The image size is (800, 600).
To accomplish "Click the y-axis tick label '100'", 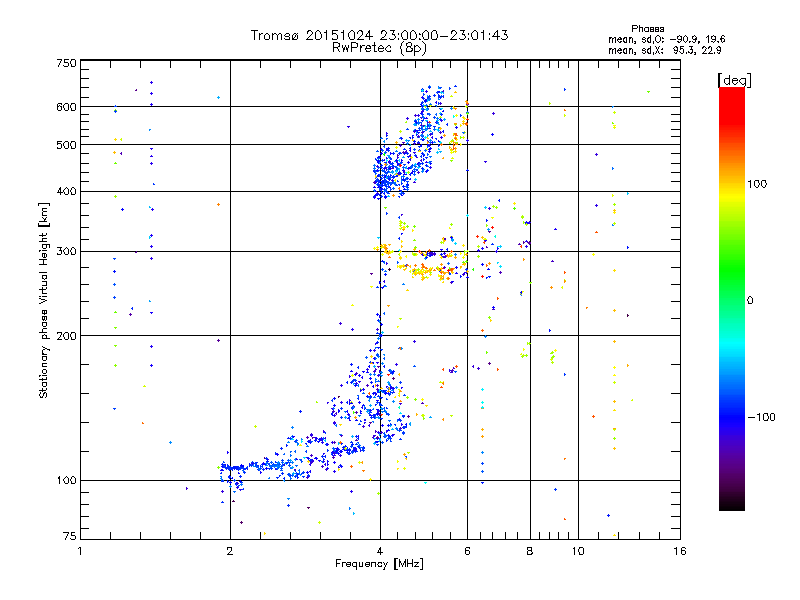I will click(x=66, y=480).
